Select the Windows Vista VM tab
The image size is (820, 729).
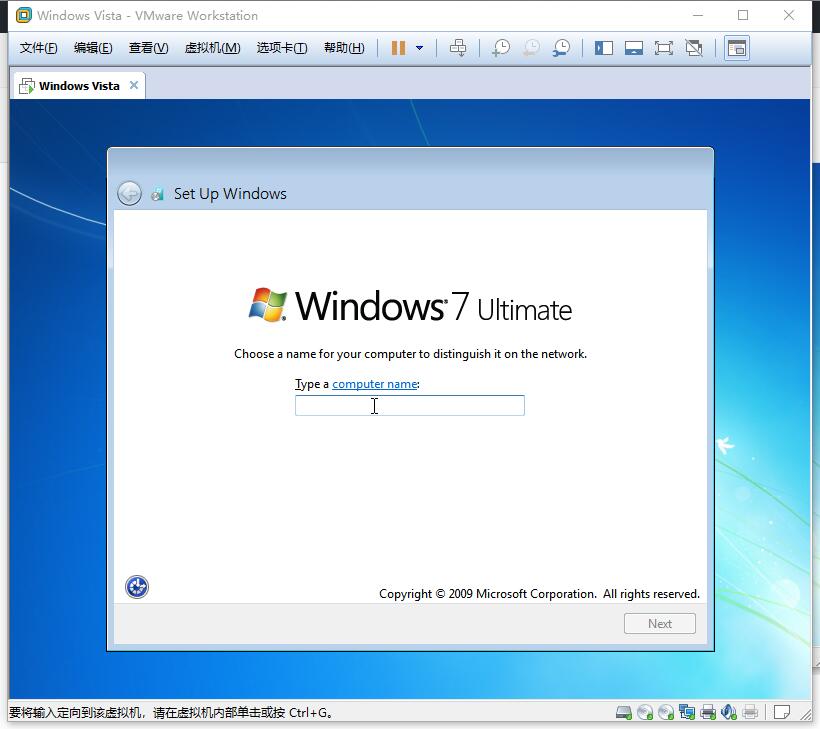79,86
